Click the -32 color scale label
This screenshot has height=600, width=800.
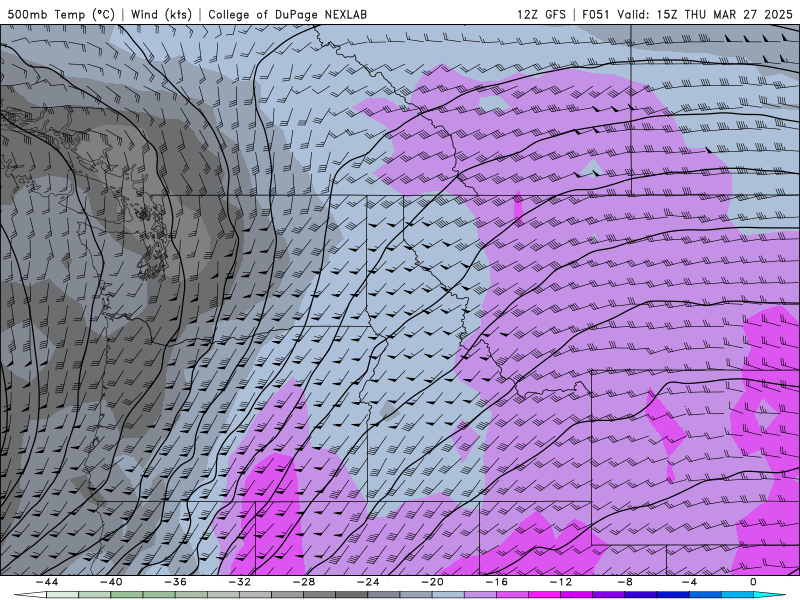(x=240, y=582)
